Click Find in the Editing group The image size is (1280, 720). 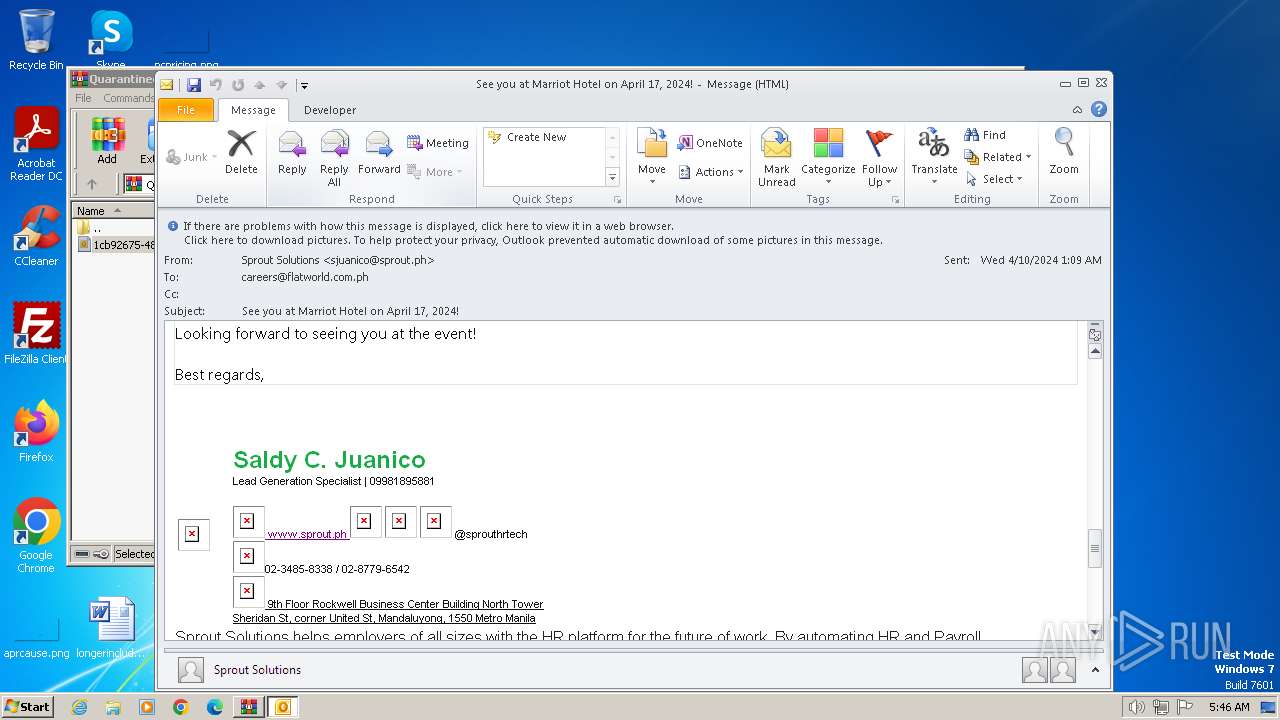pos(985,135)
